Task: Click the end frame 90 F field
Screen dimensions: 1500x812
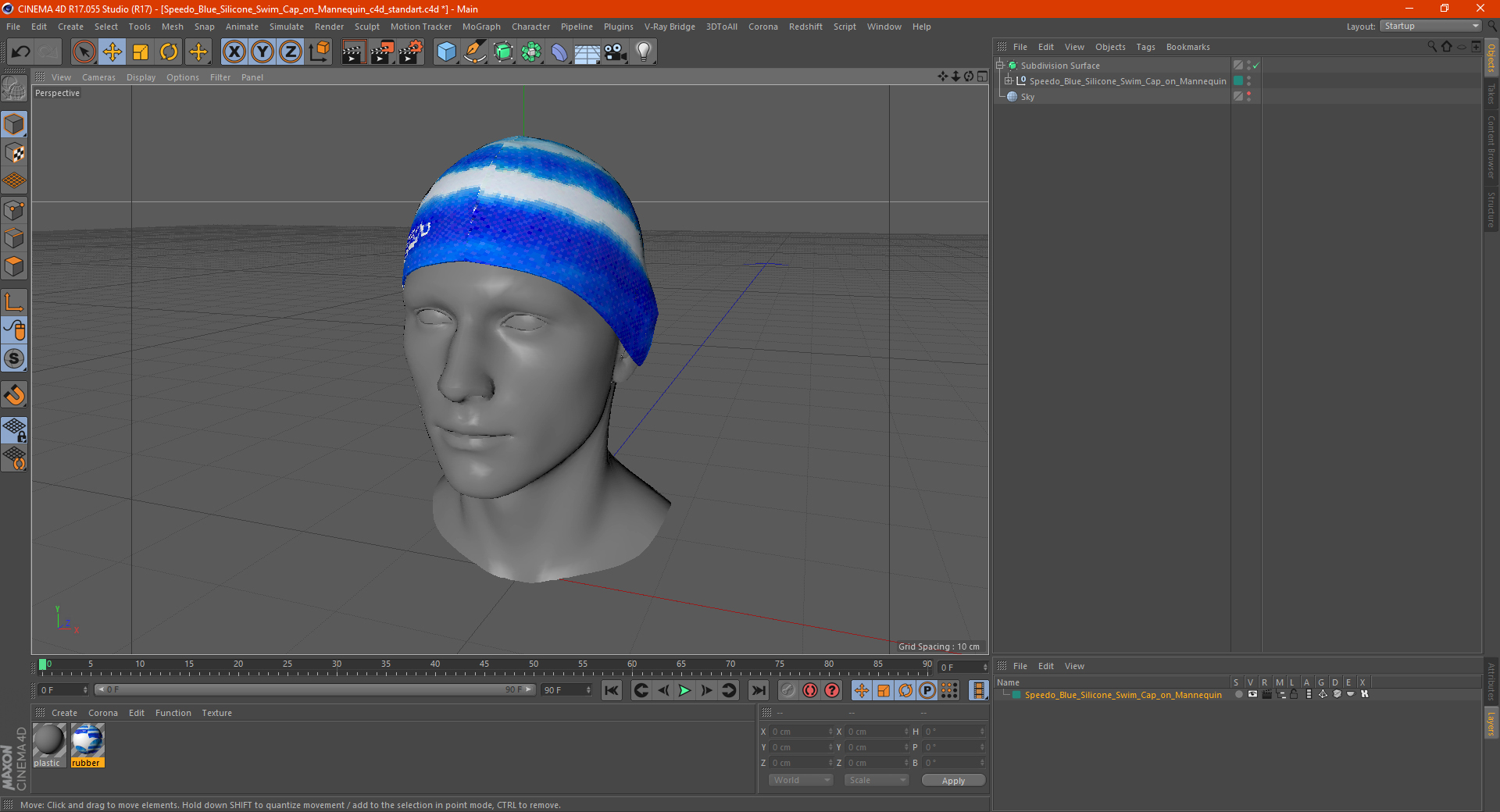Action: coord(566,690)
